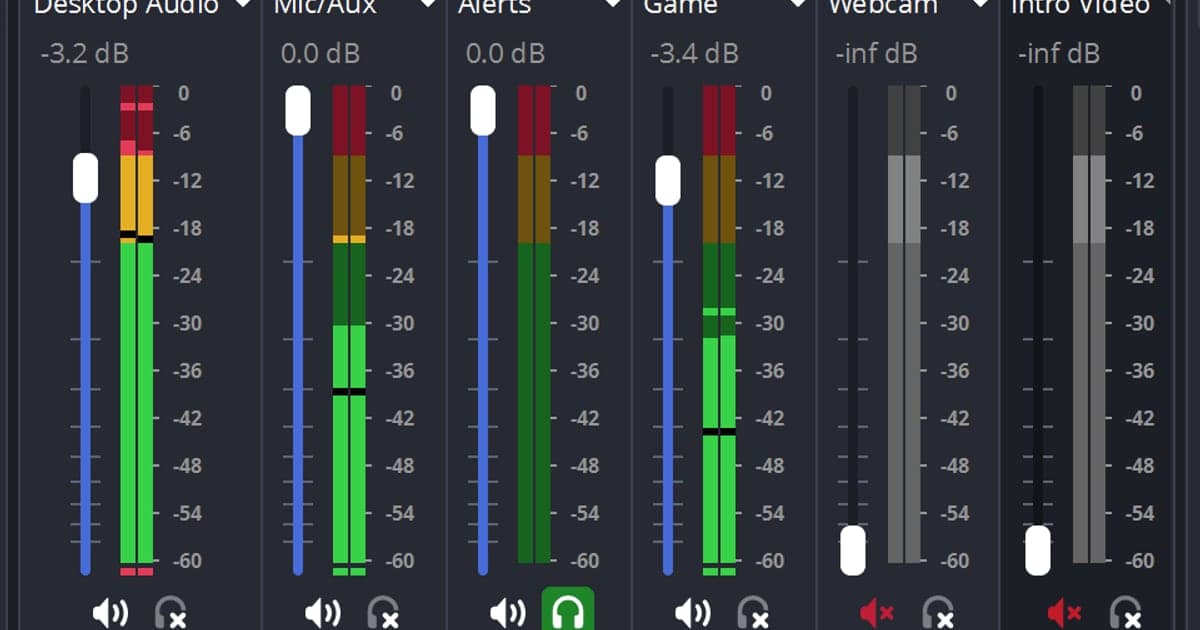This screenshot has height=630, width=1200.
Task: Click the Alerts level meter bars
Action: [x=534, y=324]
